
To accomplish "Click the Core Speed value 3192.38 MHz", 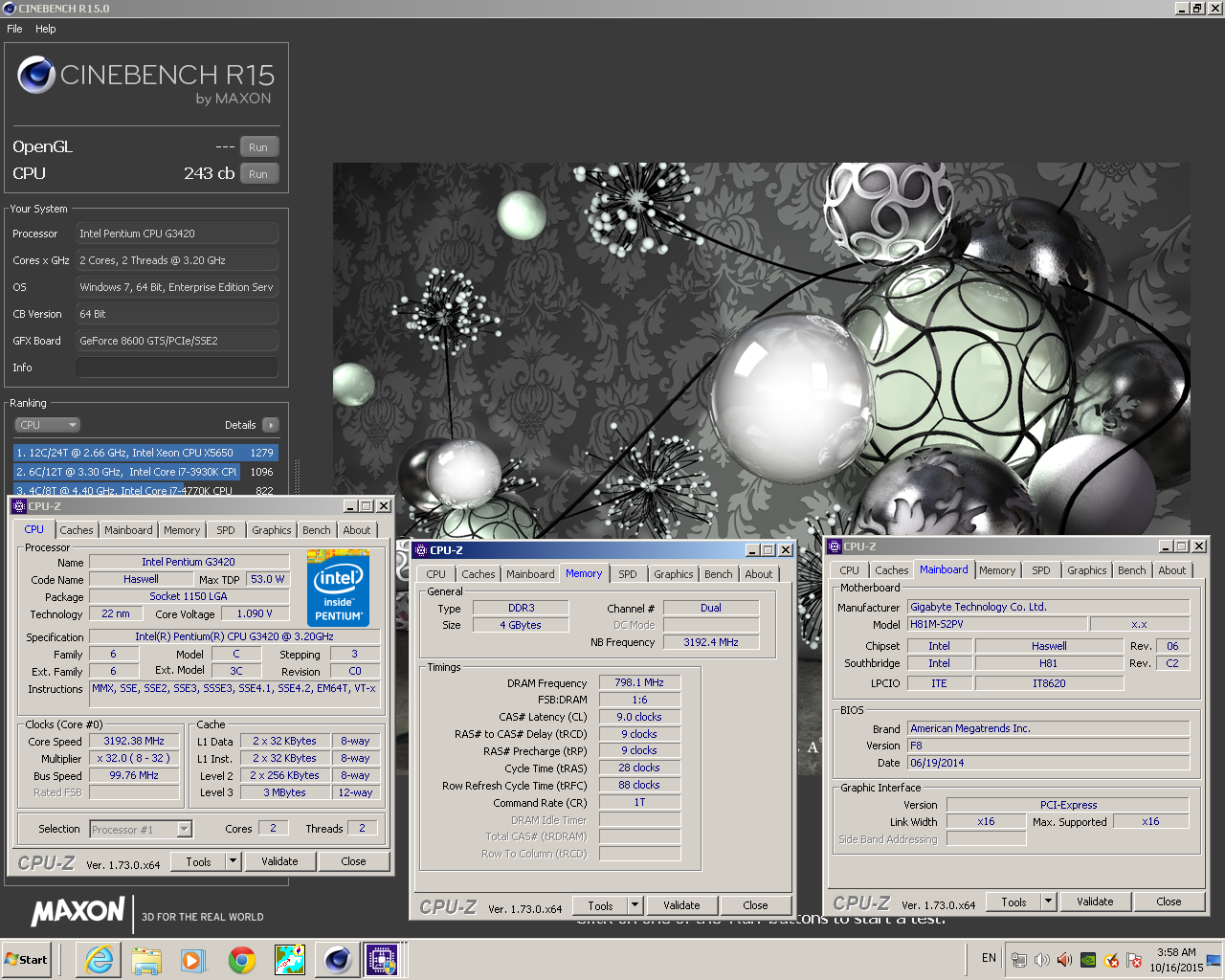I will 134,741.
